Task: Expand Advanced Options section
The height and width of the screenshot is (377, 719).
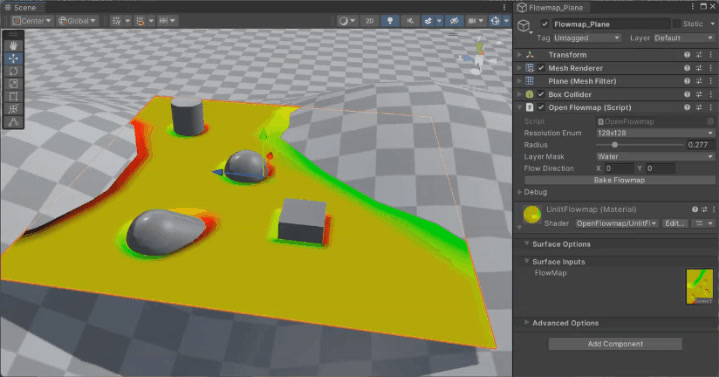Action: pos(526,323)
